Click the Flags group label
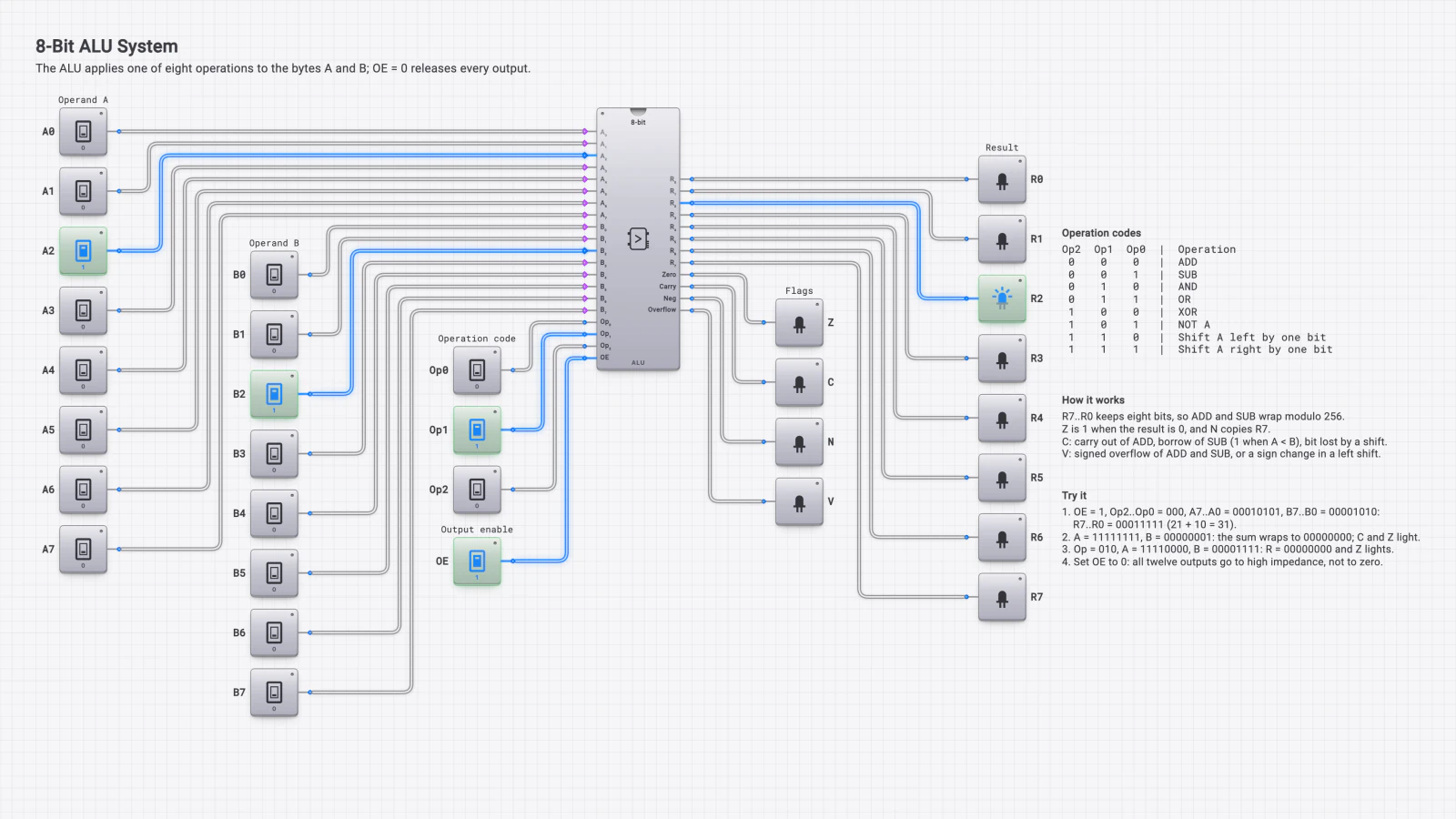Viewport: 1456px width, 819px height. click(x=799, y=291)
